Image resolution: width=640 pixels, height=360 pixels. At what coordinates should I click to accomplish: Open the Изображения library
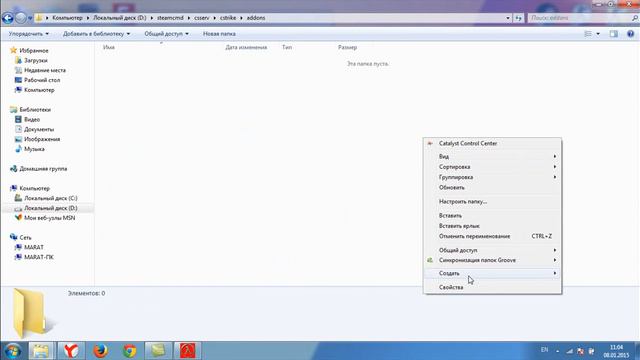(x=42, y=139)
